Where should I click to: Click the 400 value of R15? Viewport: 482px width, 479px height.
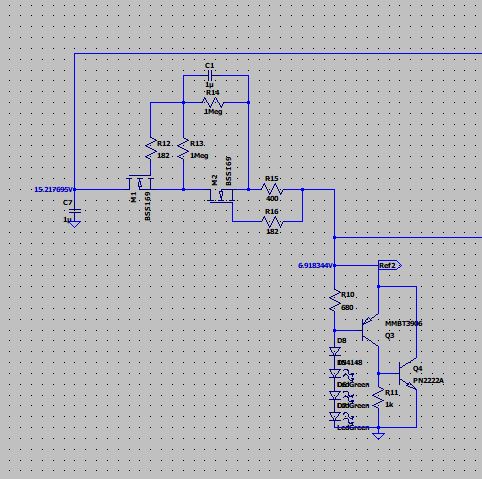coord(272,198)
